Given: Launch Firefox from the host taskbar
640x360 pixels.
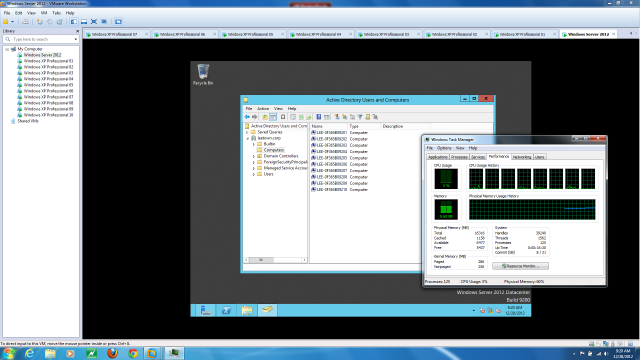Looking at the screenshot, I should (112, 353).
